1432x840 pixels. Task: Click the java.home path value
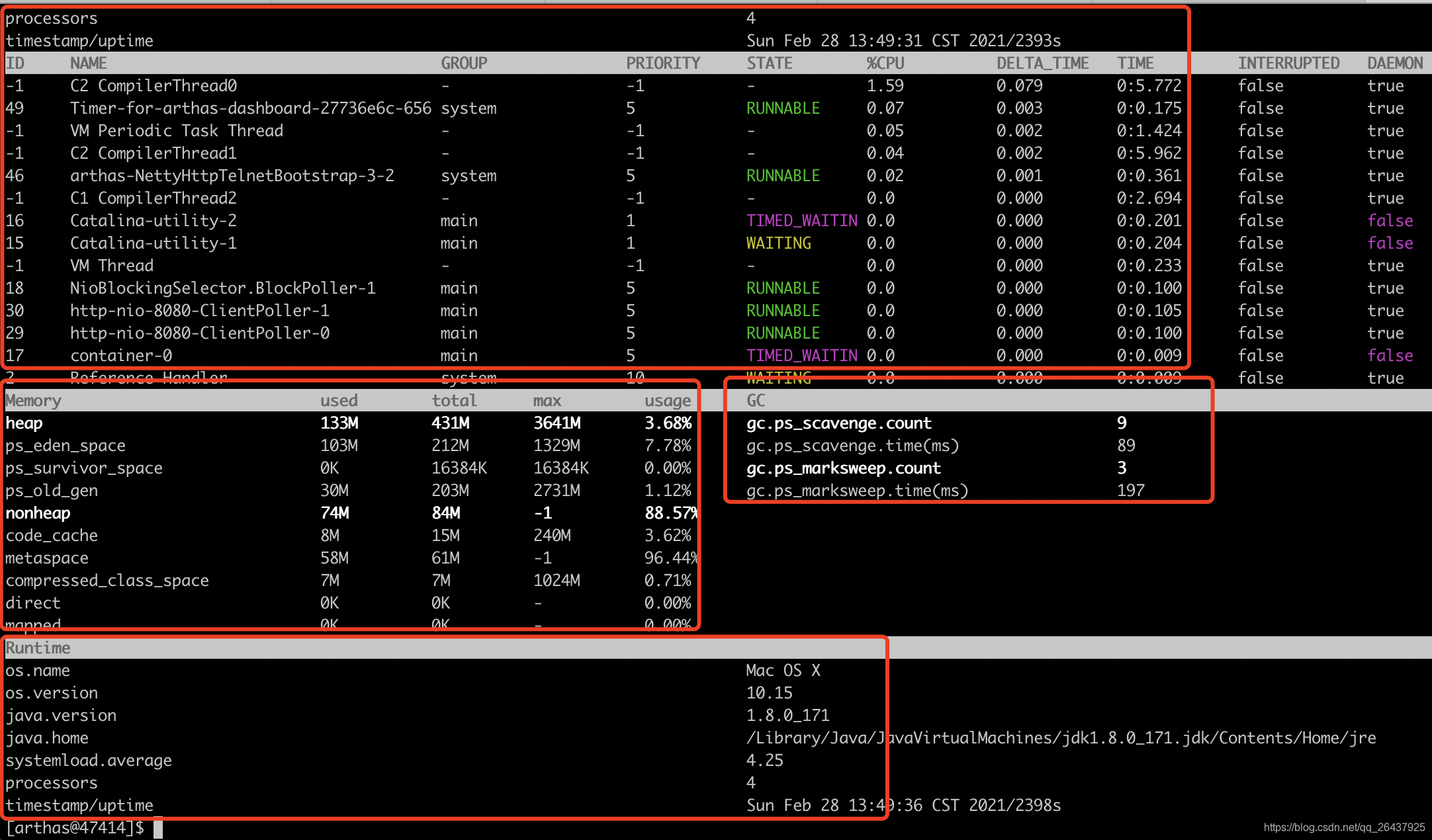click(x=1061, y=738)
